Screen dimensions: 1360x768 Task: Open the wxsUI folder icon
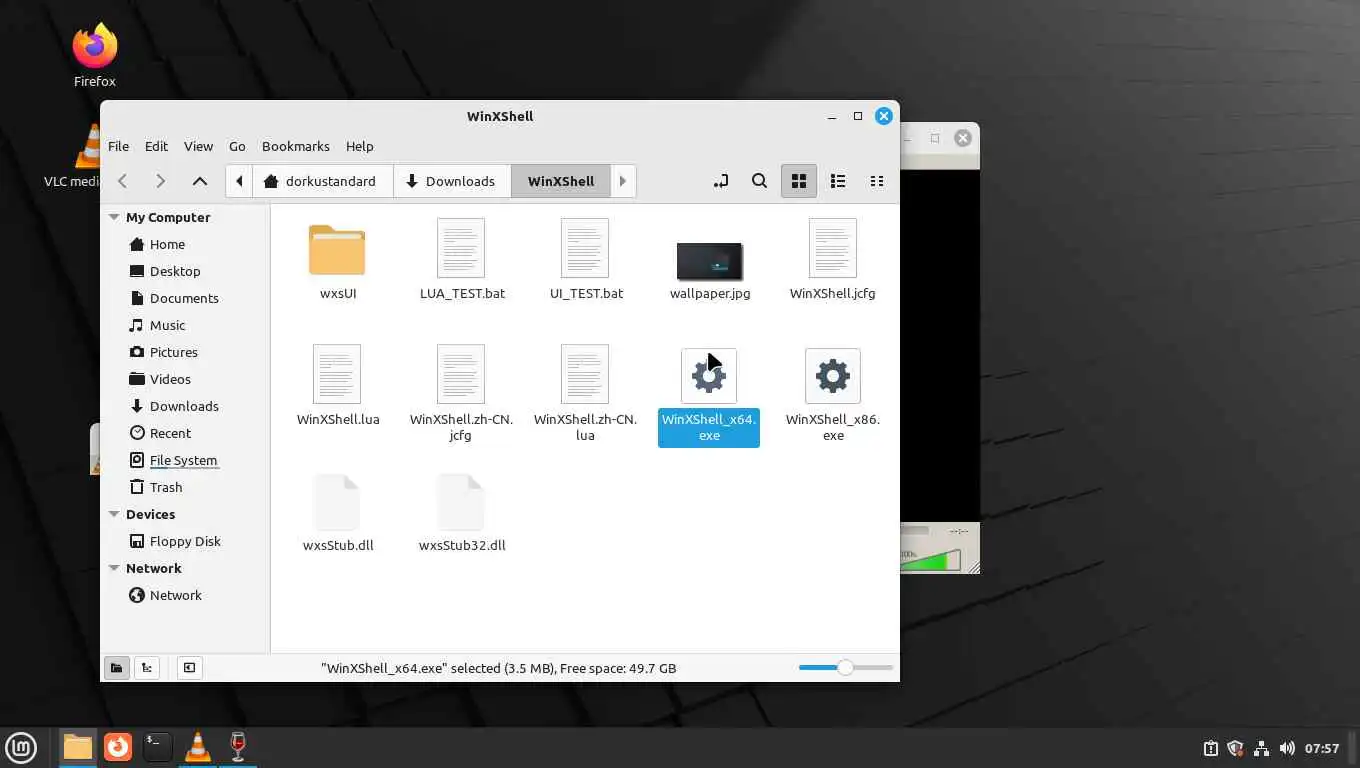click(337, 250)
